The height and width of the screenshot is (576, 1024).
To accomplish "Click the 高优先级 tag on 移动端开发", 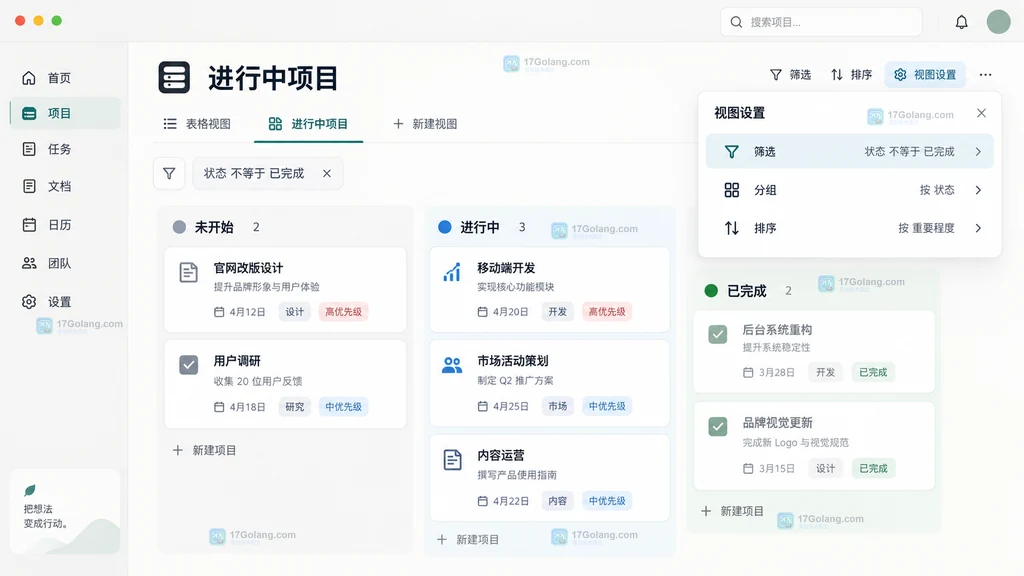I will pyautogui.click(x=607, y=312).
